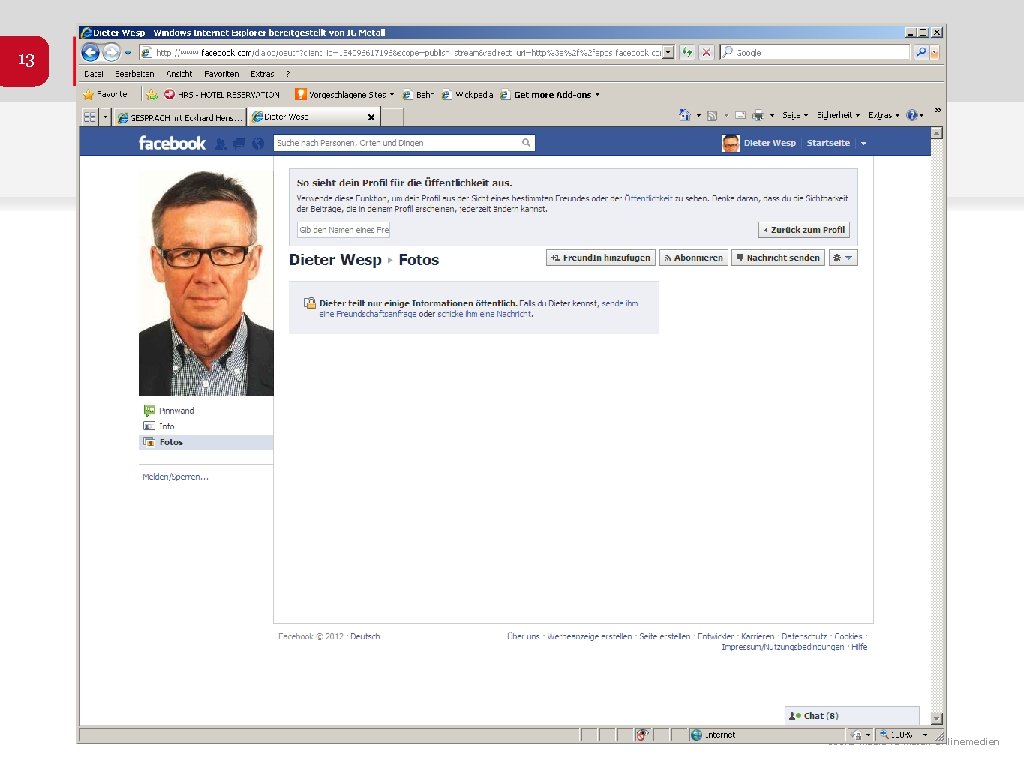Viewport: 1024px width, 768px height.
Task: Open the Favoriten star button
Action: click(x=106, y=95)
